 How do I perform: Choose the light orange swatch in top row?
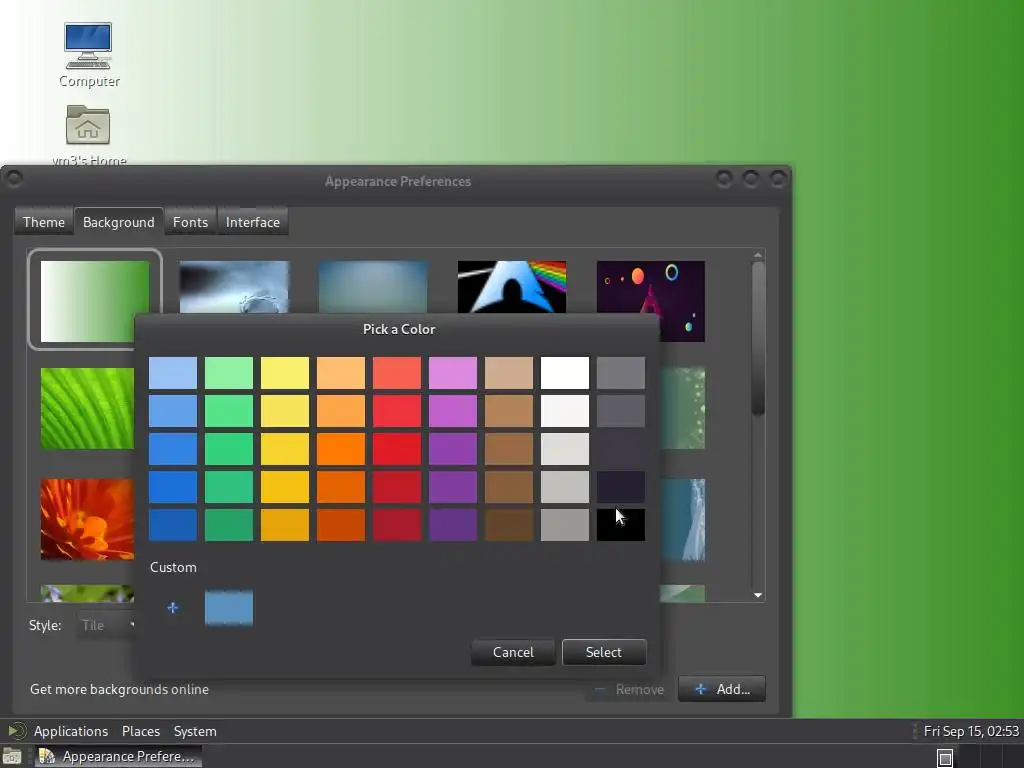(x=341, y=373)
